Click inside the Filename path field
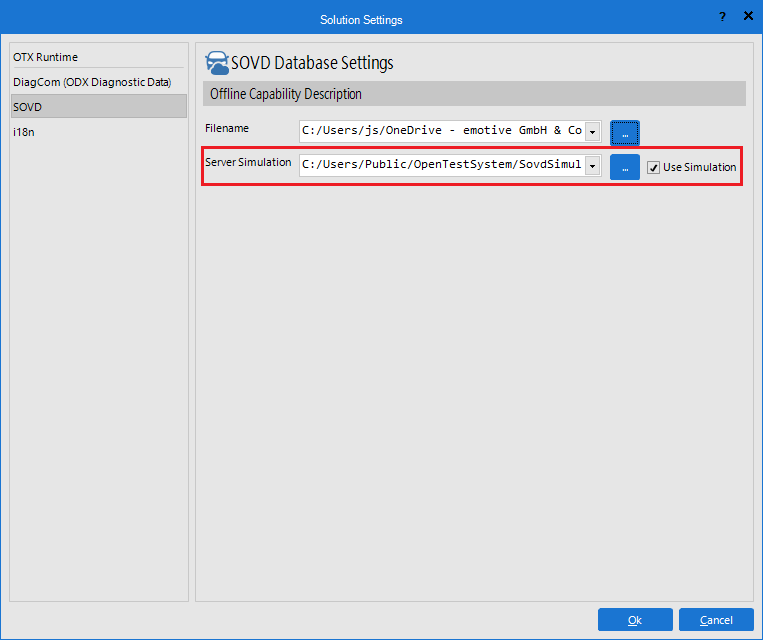 [x=441, y=131]
